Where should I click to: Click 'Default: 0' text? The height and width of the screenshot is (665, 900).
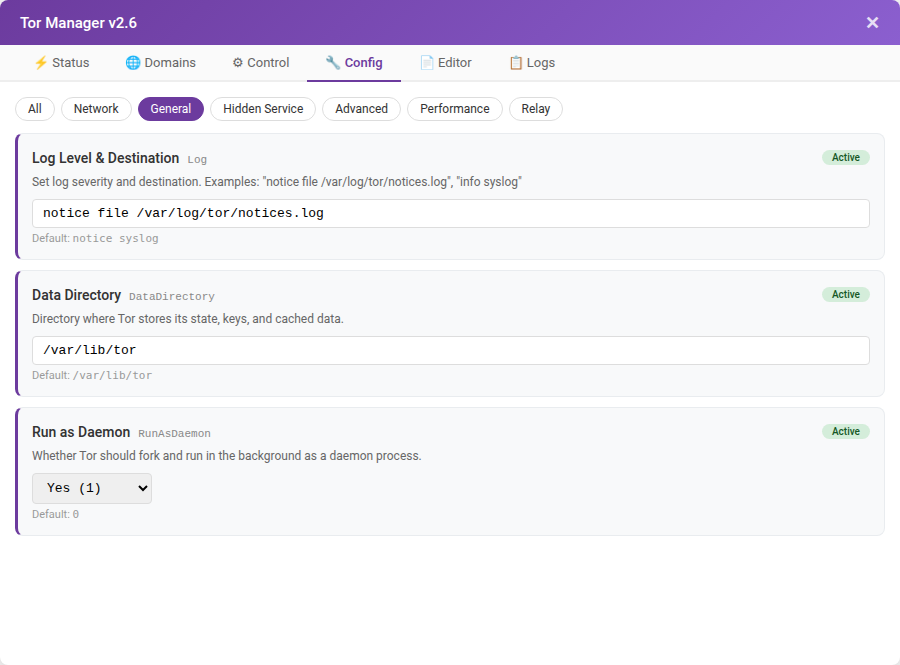(x=56, y=514)
